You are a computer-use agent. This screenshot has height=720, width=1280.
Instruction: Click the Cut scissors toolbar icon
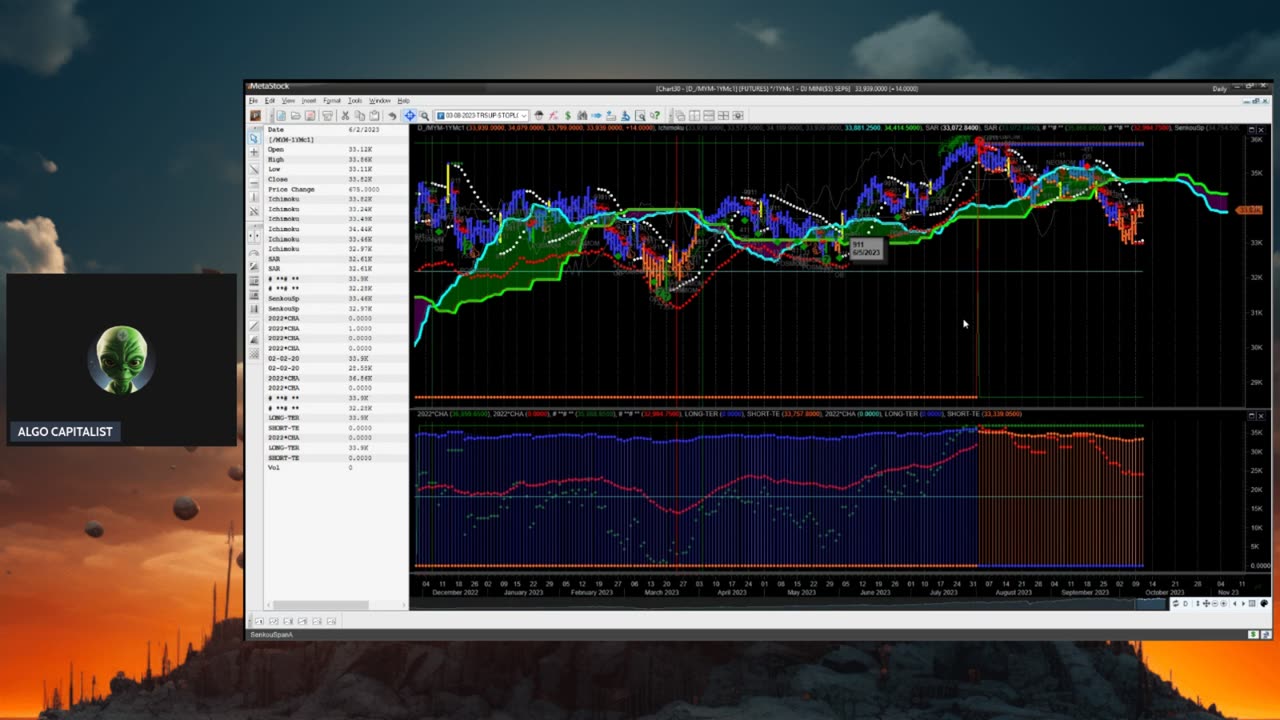click(345, 115)
